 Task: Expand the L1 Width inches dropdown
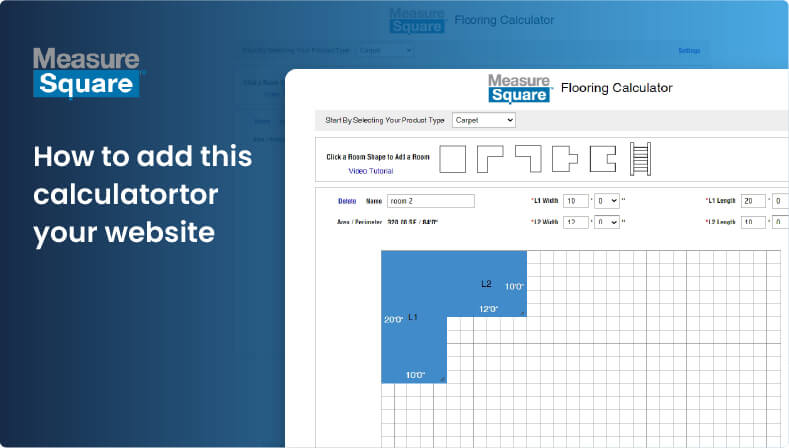pyautogui.click(x=608, y=201)
